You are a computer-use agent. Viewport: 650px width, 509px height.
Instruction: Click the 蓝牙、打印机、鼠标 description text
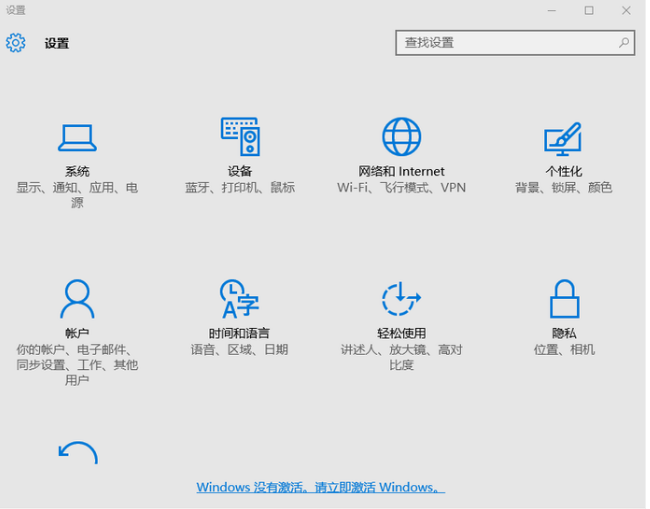point(240,187)
